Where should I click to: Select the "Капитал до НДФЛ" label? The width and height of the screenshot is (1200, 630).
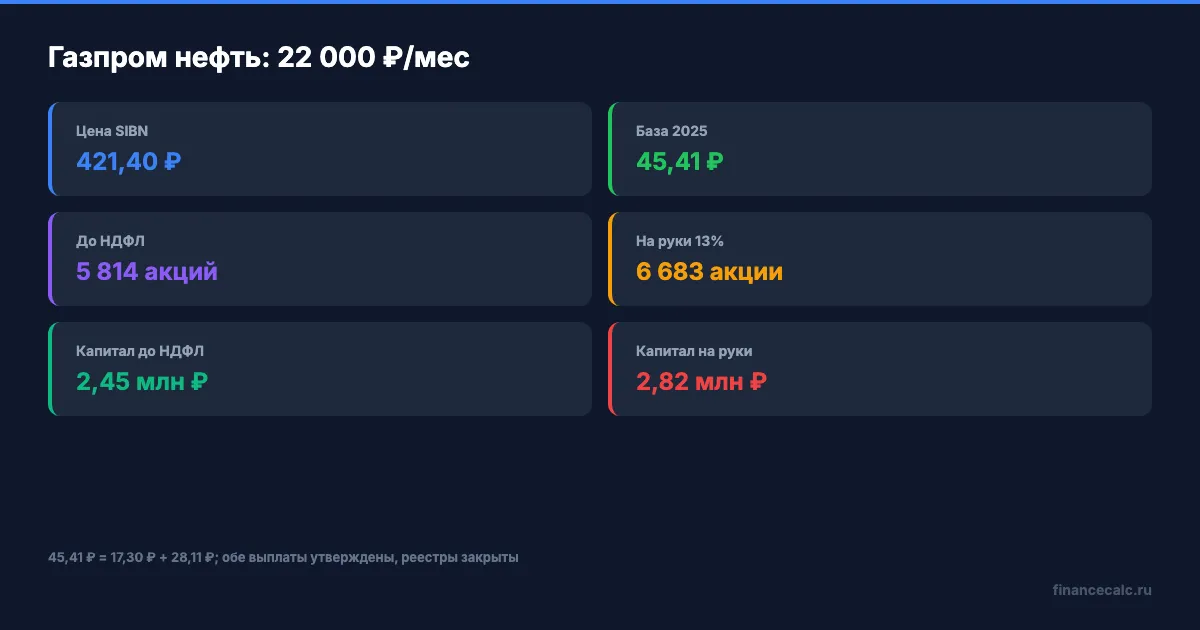click(x=140, y=351)
